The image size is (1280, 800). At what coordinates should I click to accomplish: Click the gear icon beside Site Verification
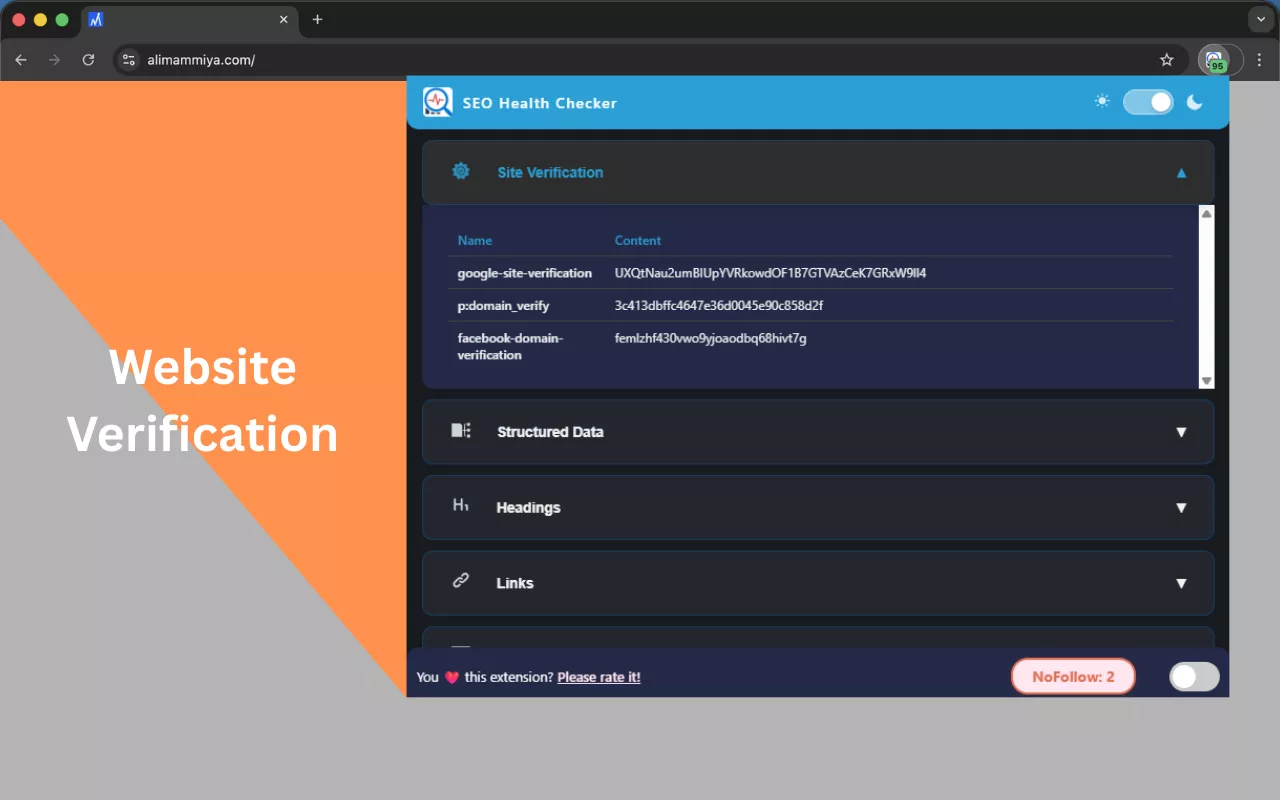(x=460, y=171)
